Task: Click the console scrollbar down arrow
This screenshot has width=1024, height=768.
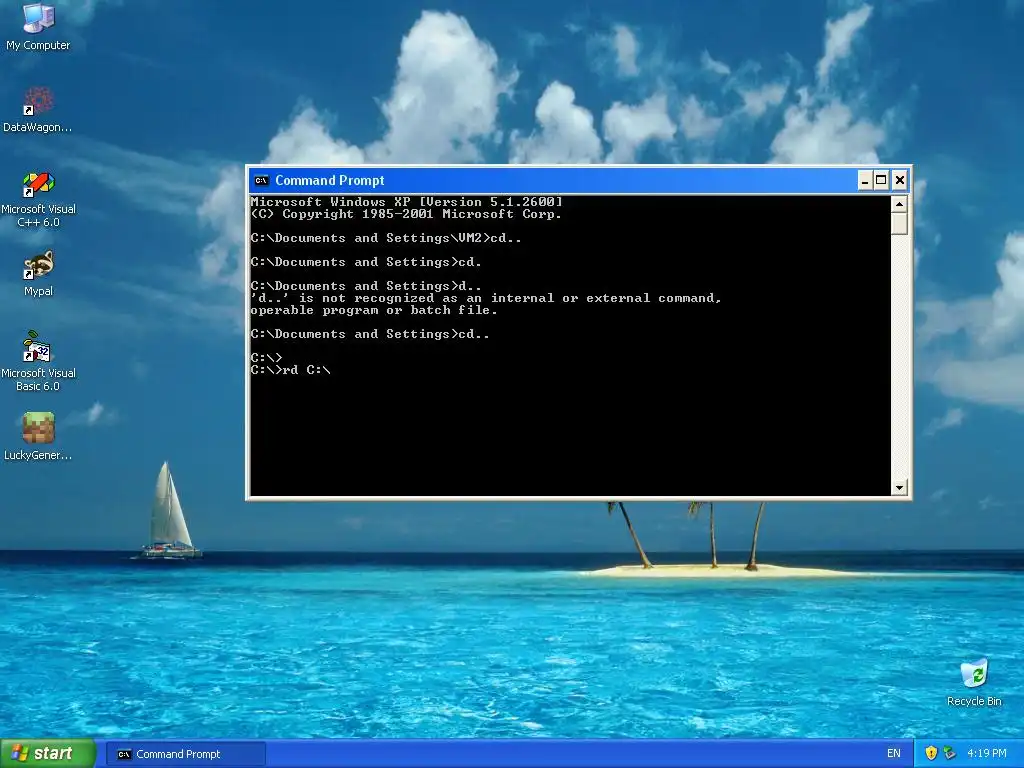Action: pyautogui.click(x=899, y=487)
